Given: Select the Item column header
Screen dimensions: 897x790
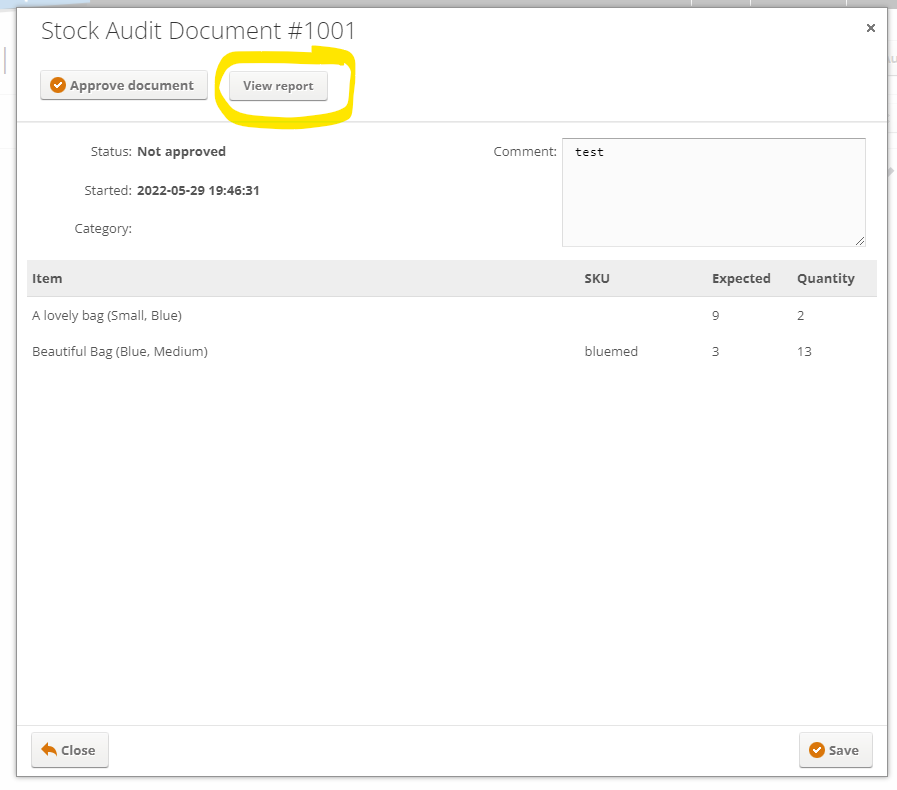Looking at the screenshot, I should click(47, 279).
